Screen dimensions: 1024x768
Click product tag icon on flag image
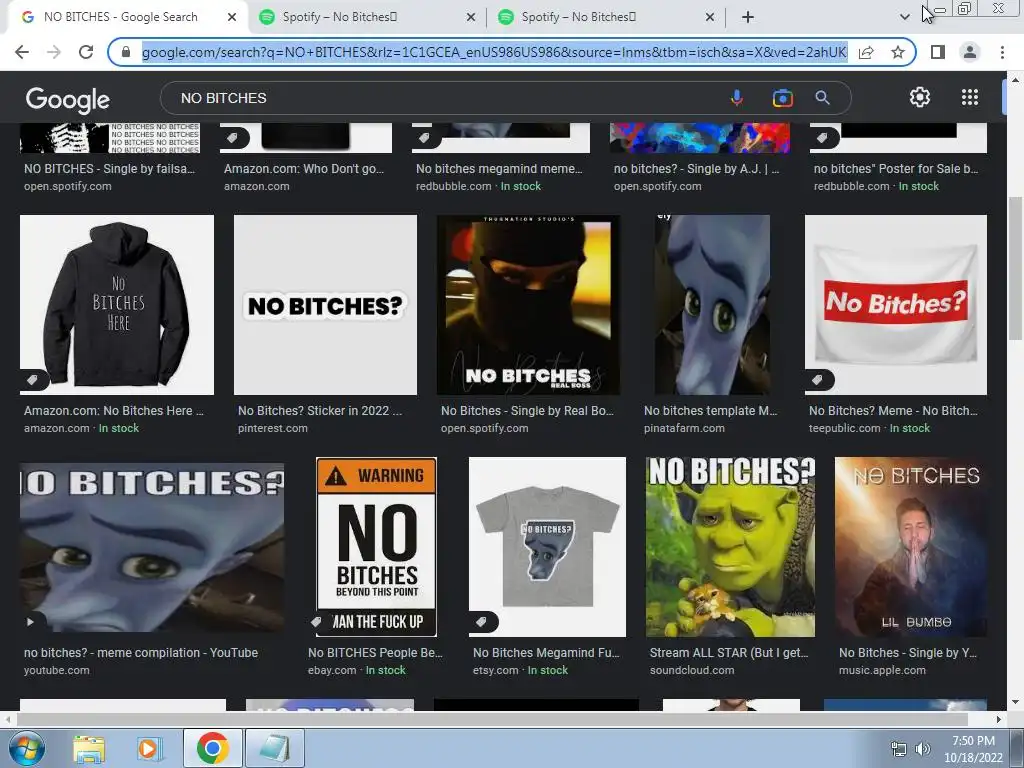tap(818, 380)
